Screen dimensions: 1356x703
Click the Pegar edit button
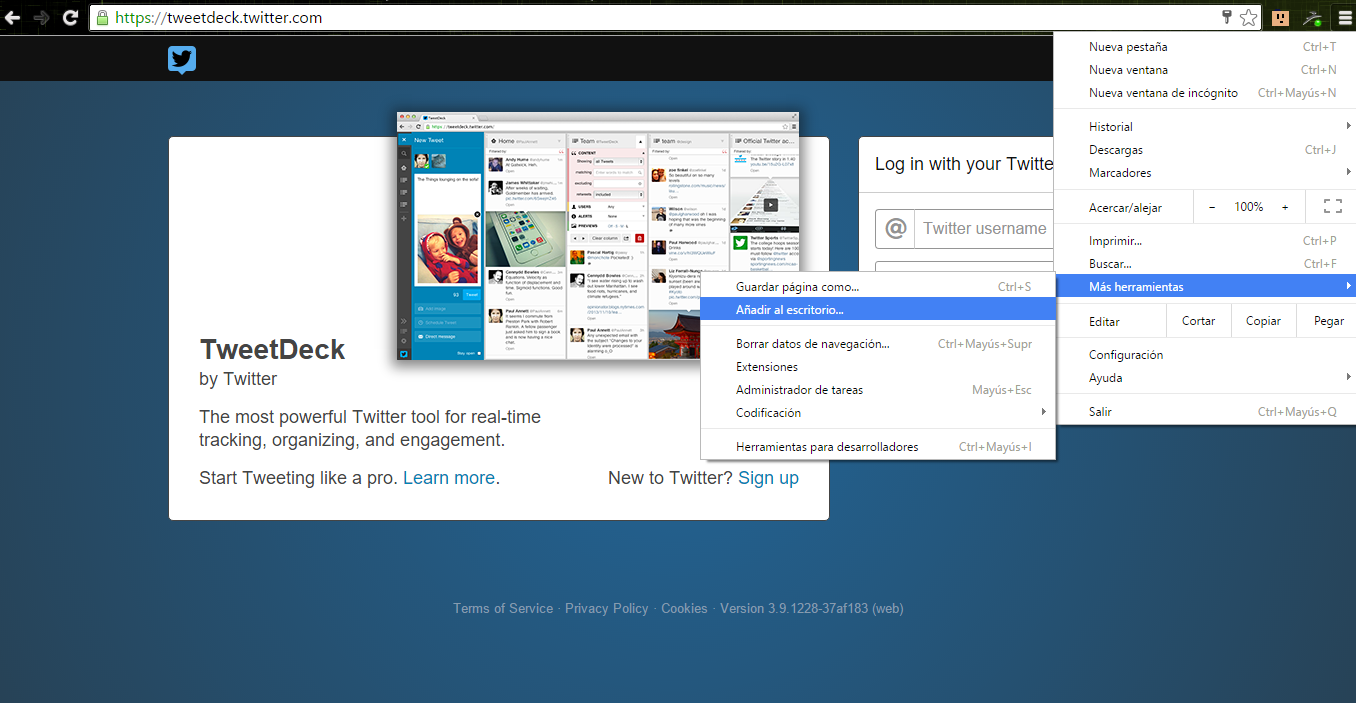click(x=1328, y=321)
